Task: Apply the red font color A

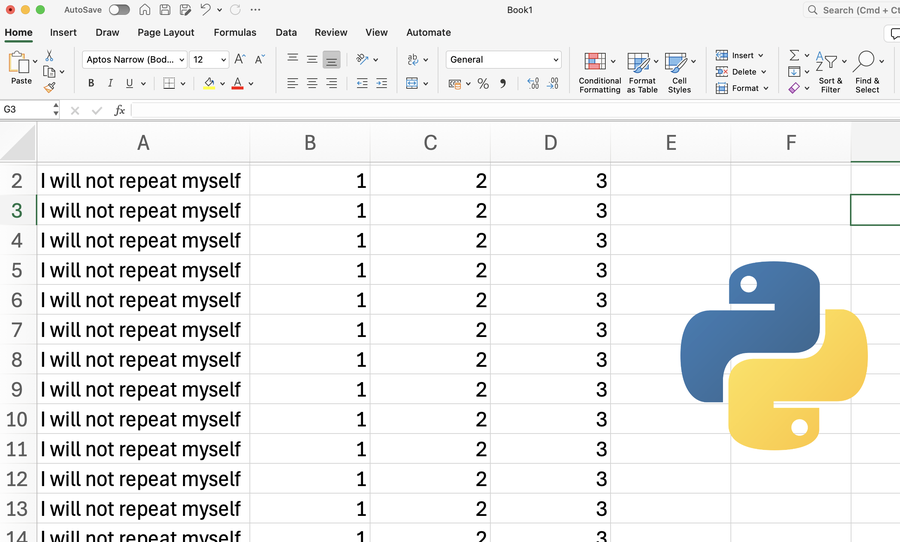Action: click(238, 83)
